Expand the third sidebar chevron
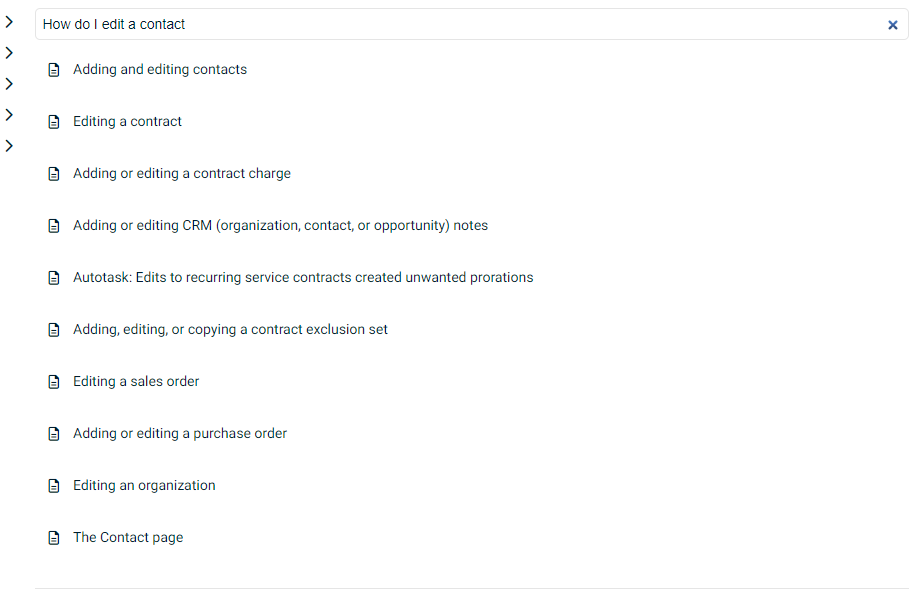This screenshot has height=594, width=914. tap(9, 84)
